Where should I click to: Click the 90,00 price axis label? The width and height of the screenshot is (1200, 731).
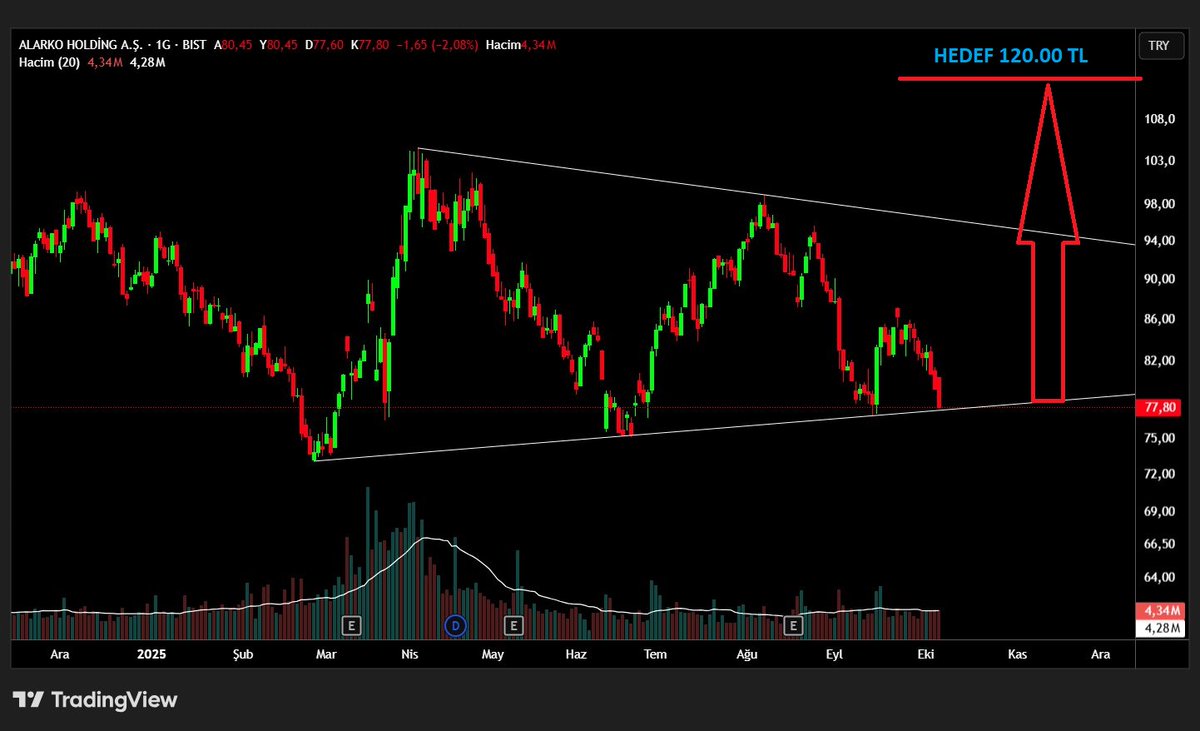[1159, 279]
